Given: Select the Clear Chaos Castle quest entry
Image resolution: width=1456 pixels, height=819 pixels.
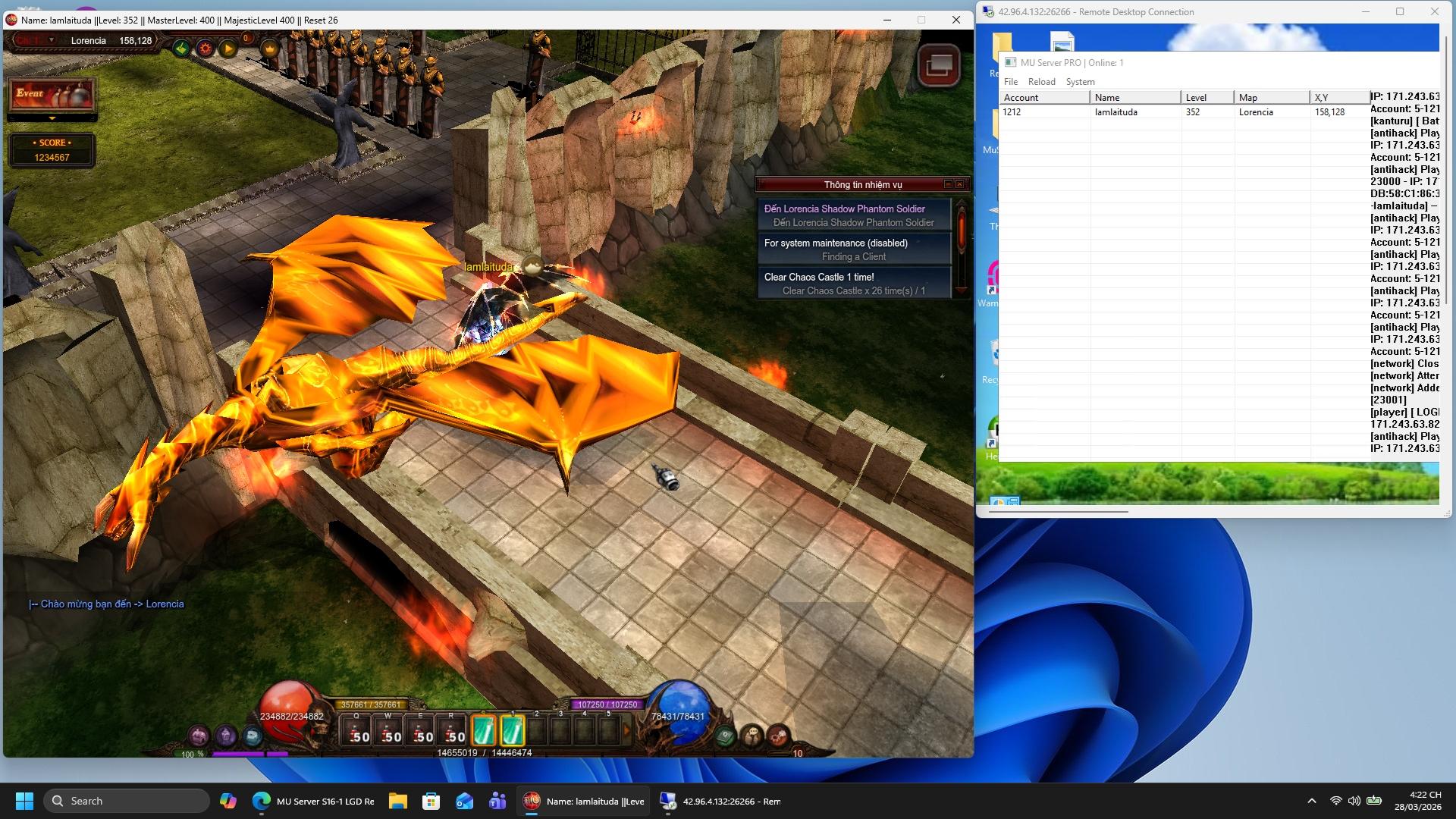Looking at the screenshot, I should pyautogui.click(x=854, y=284).
